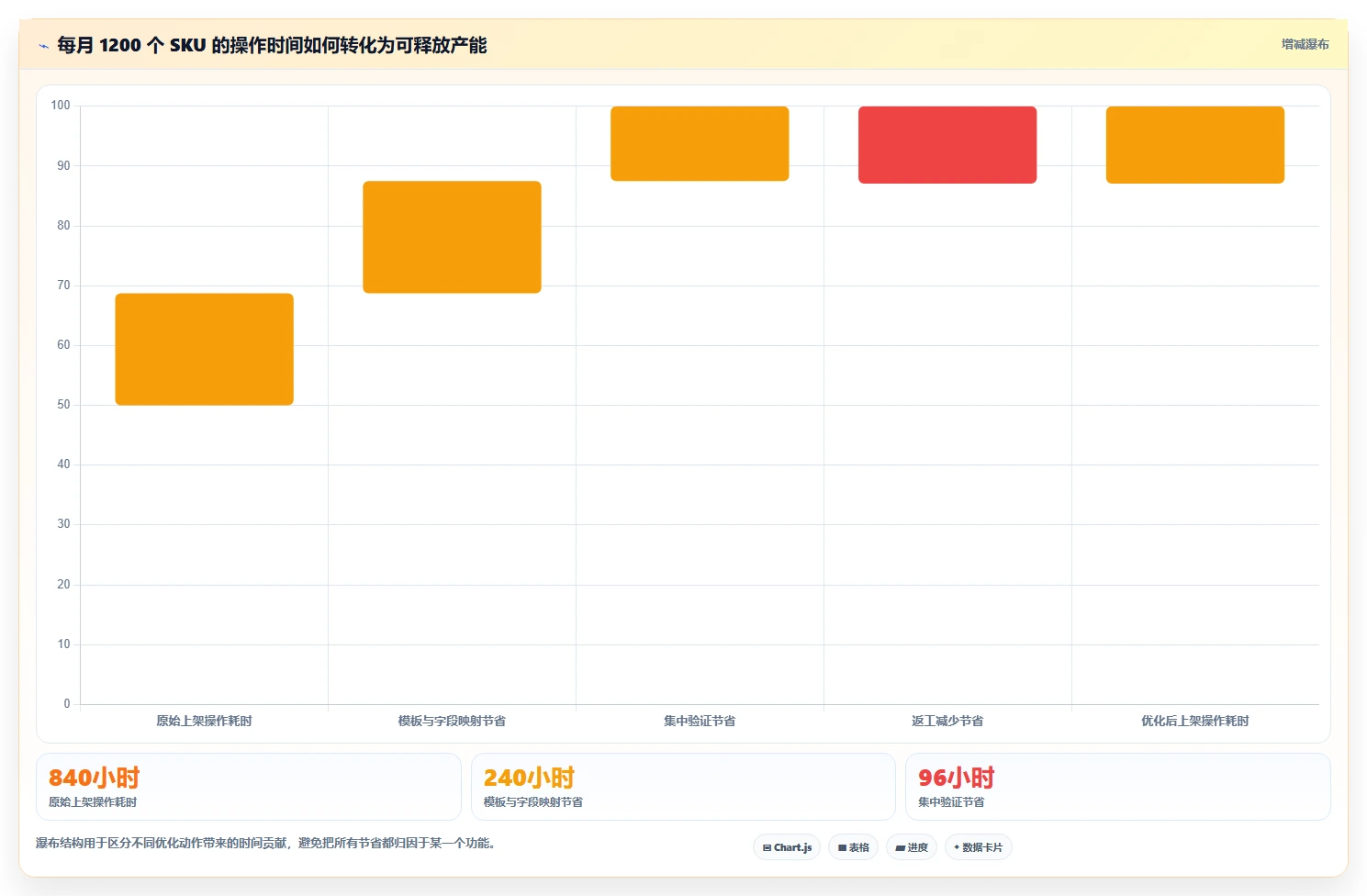Click the Chart.js tag chip
Screen dimensions: 1367x896
[x=787, y=847]
